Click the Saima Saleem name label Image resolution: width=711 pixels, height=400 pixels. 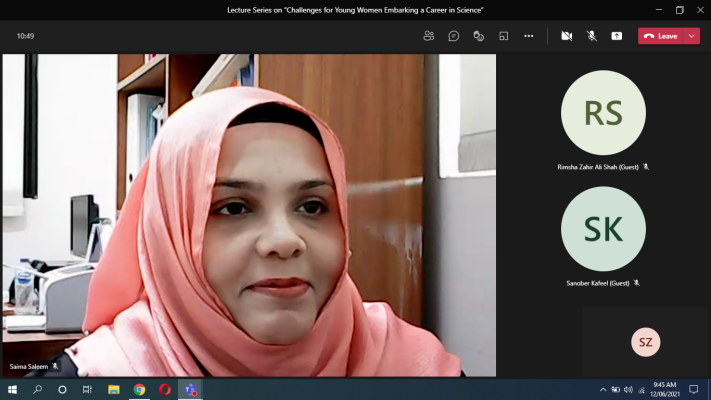pos(30,367)
